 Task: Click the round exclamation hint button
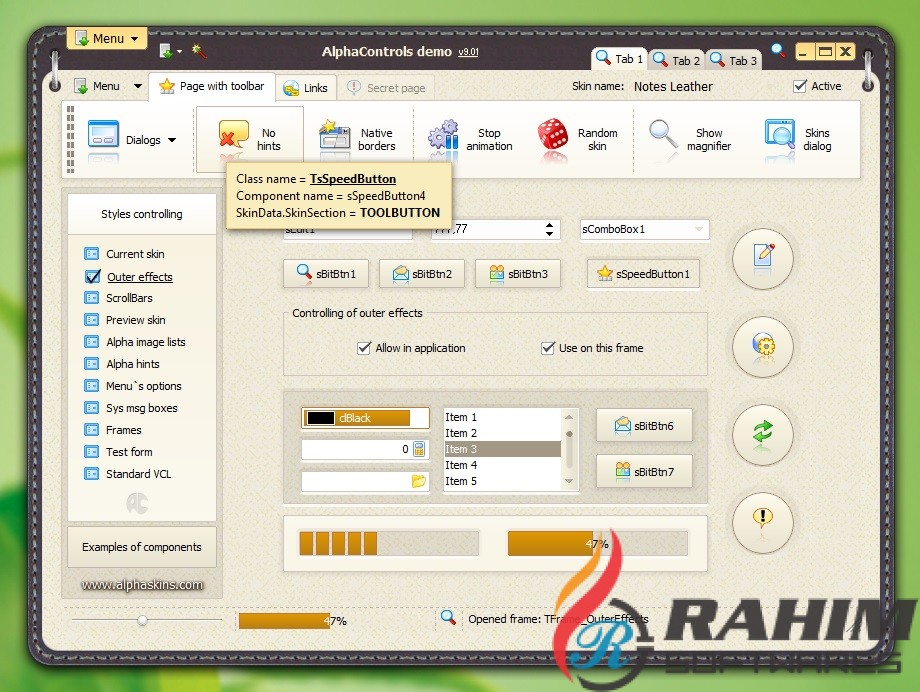(x=763, y=522)
